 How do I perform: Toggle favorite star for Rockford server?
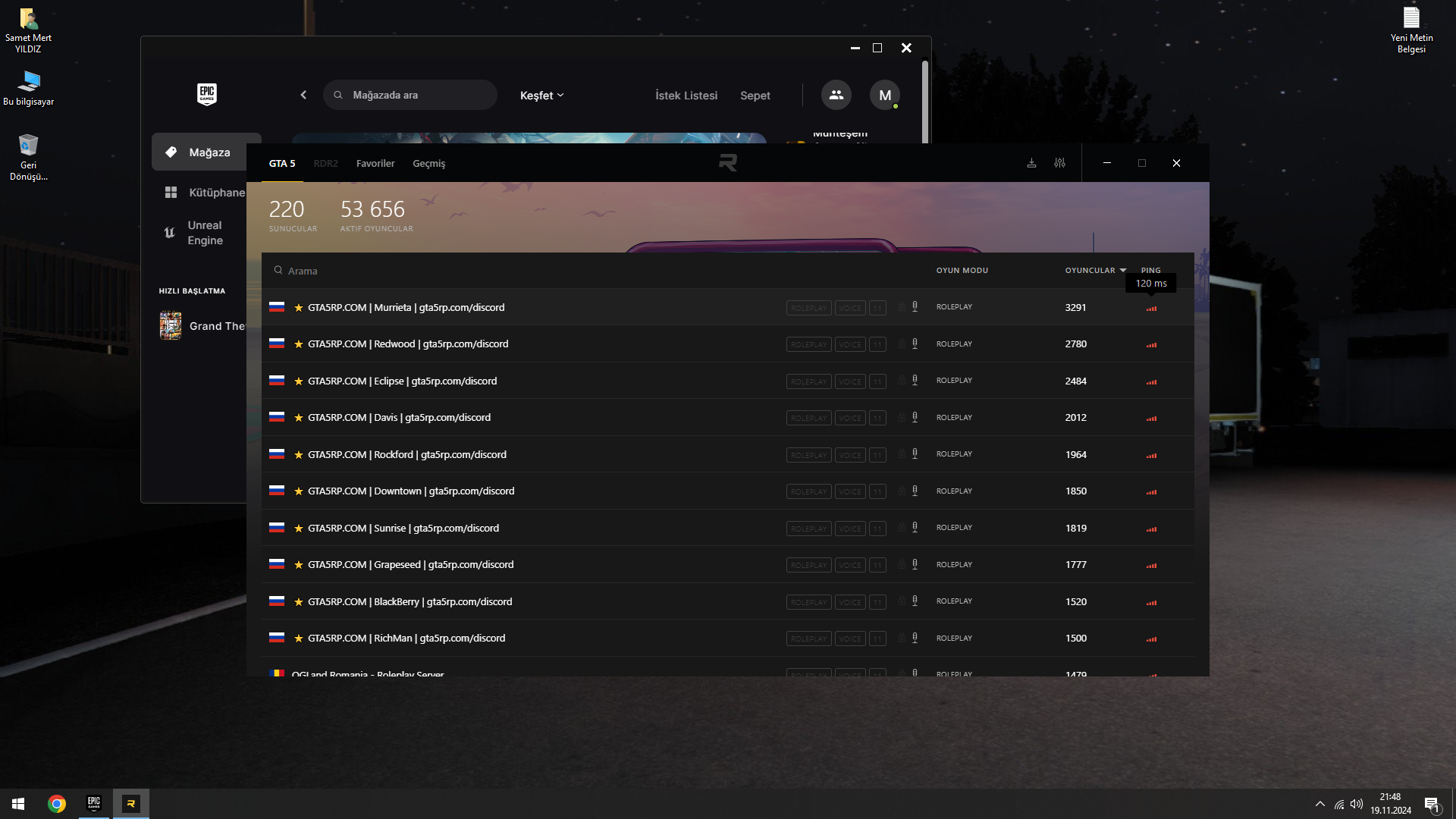[299, 455]
